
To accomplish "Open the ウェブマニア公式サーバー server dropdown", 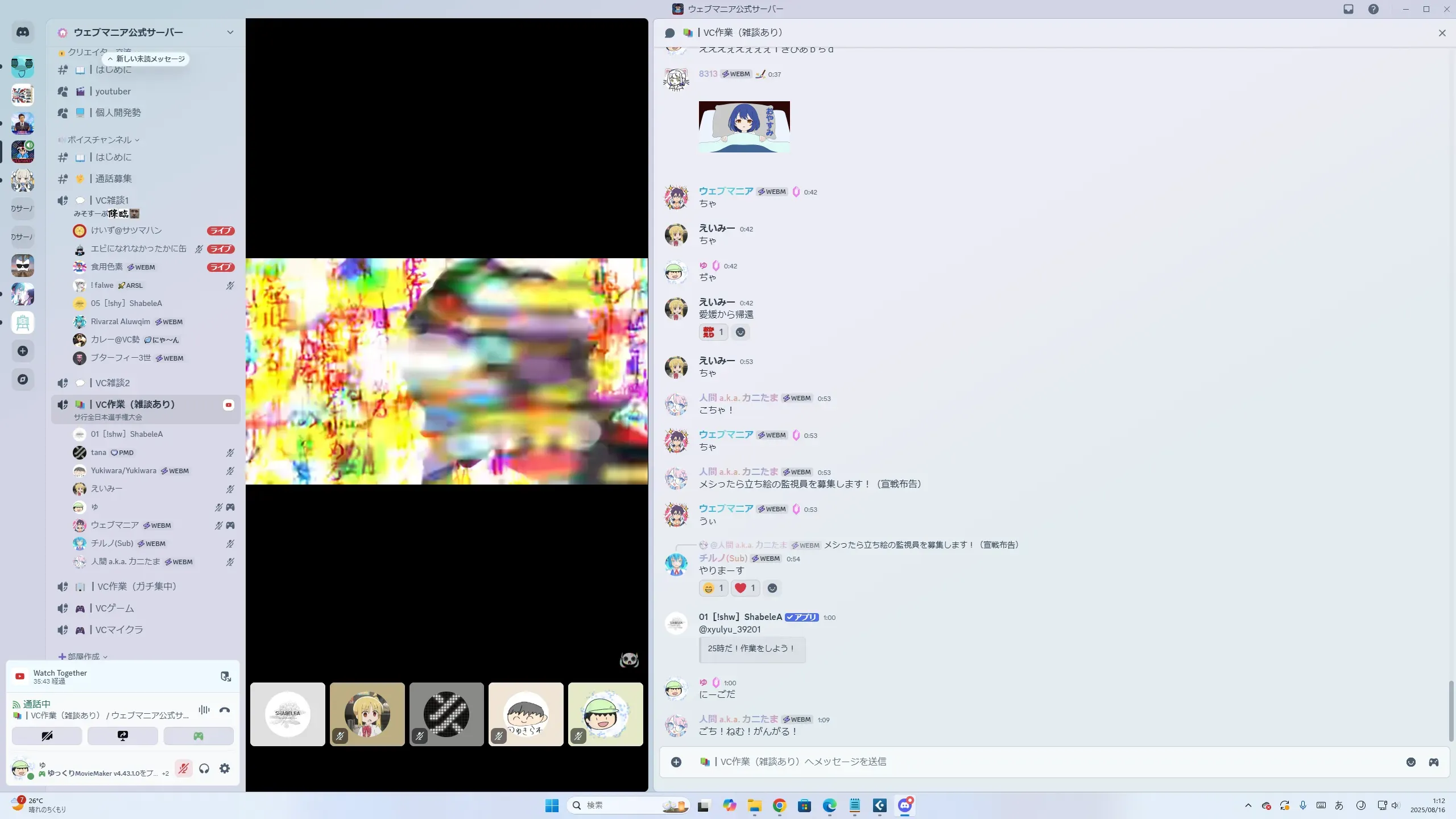I will pos(230,32).
